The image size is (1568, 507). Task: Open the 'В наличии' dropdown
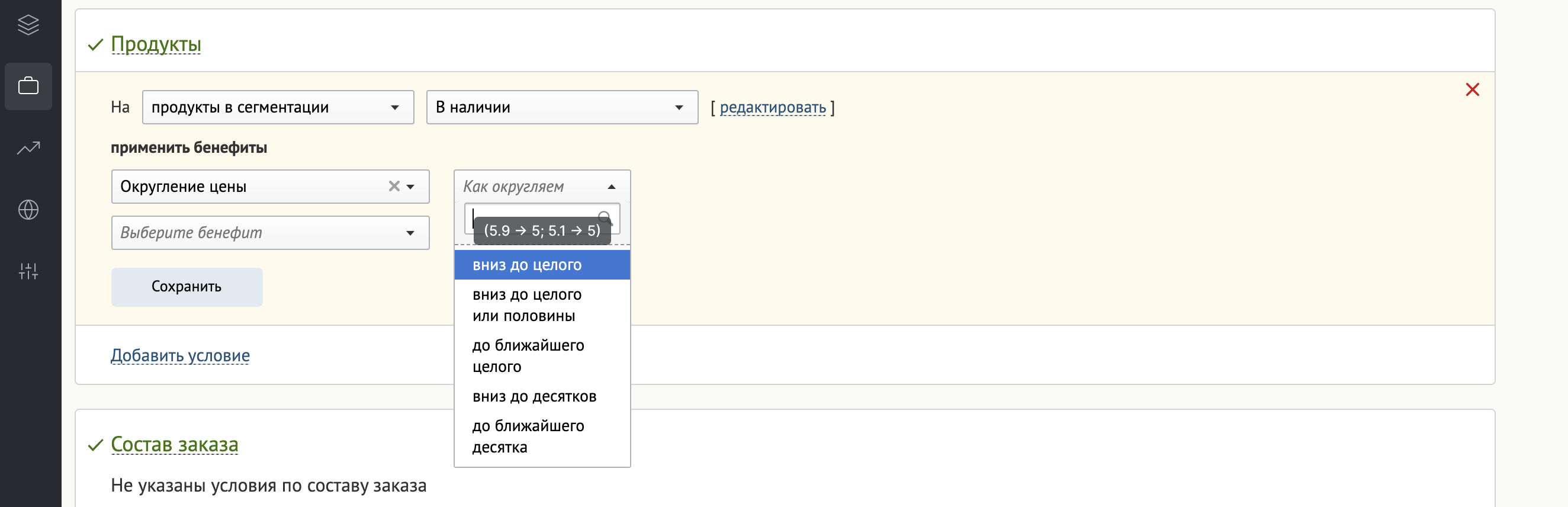click(x=562, y=107)
